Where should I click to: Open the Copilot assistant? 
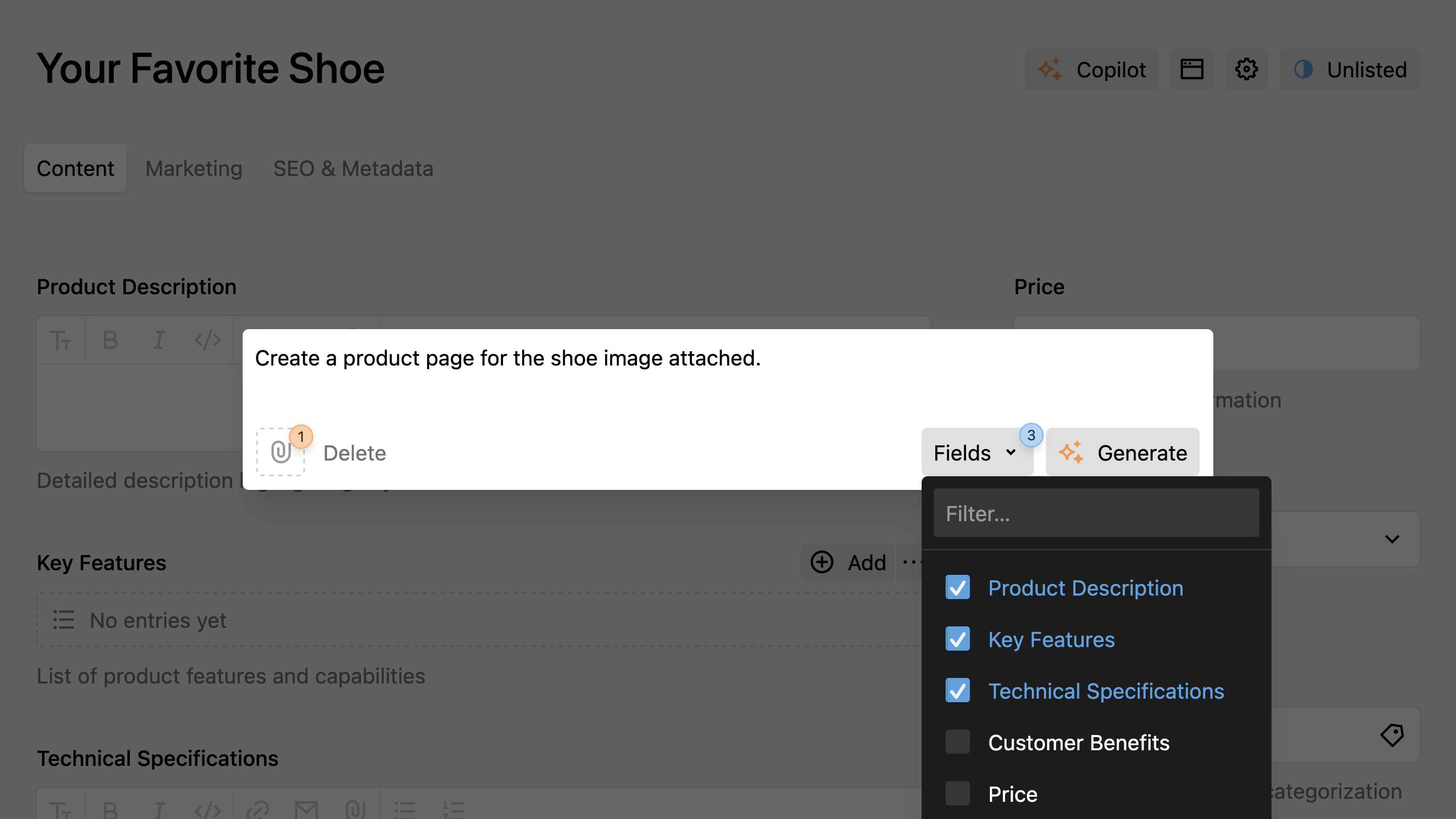pos(1091,70)
